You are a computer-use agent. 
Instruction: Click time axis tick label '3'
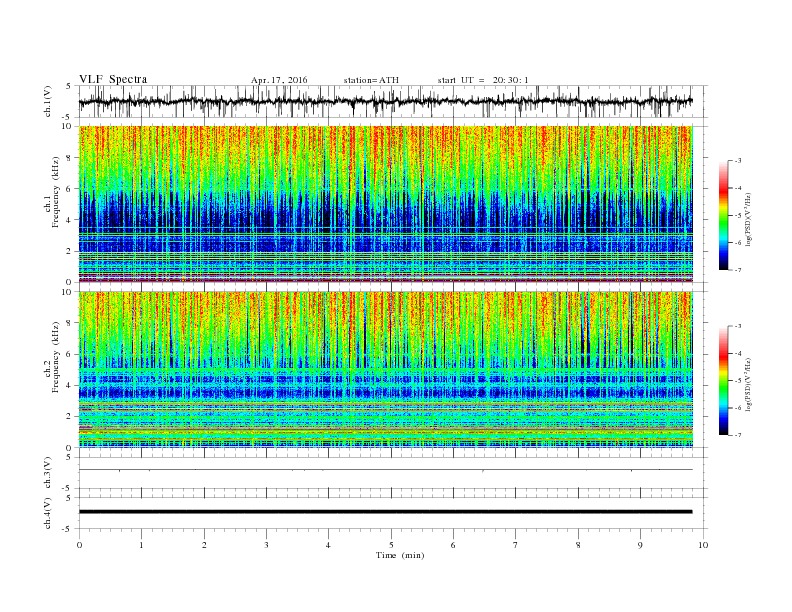click(266, 545)
